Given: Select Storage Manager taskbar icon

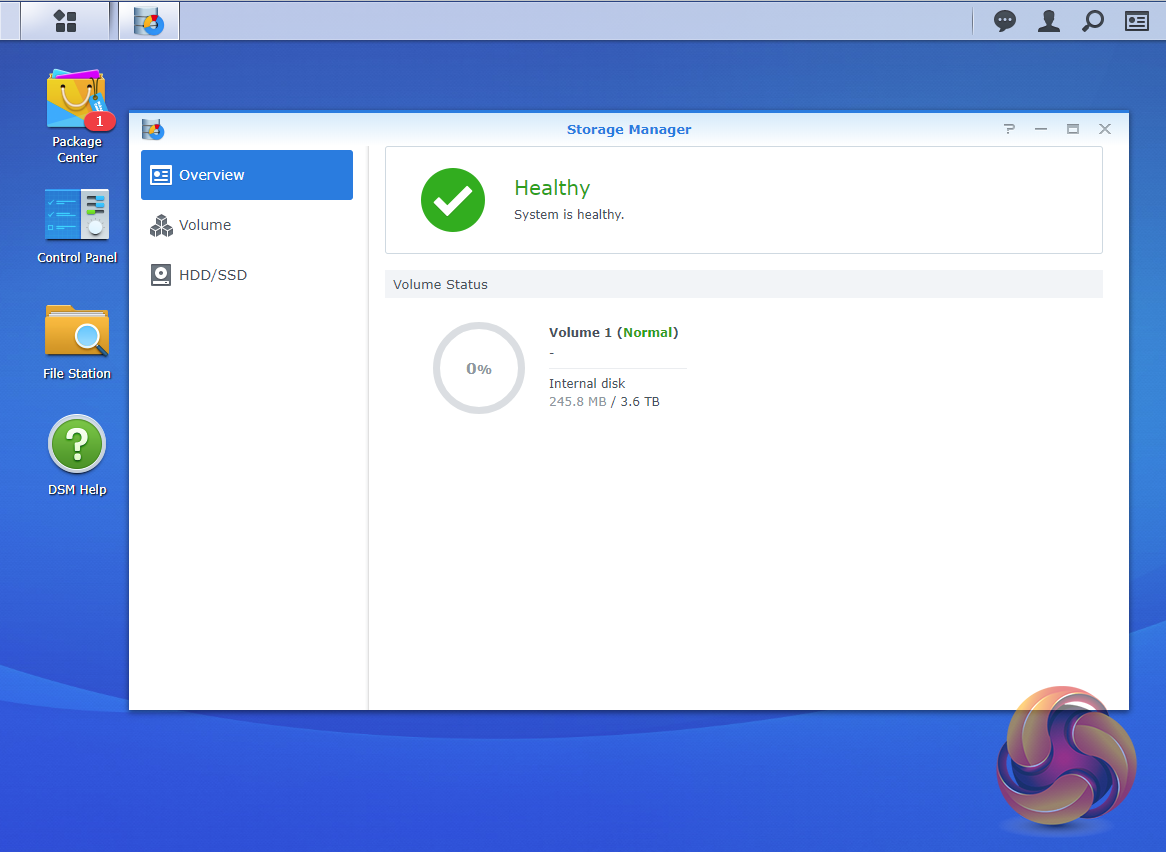Looking at the screenshot, I should click(x=149, y=21).
